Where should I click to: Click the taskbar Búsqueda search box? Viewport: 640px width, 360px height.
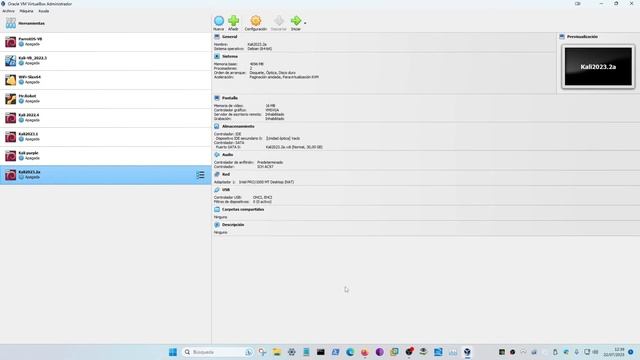218,352
